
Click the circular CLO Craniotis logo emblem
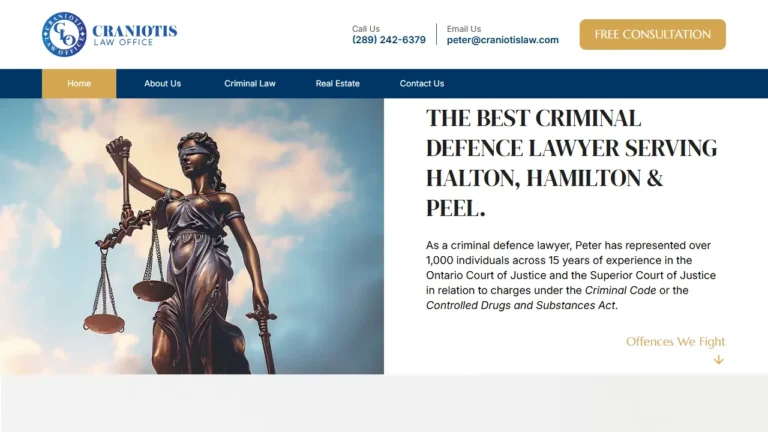click(x=64, y=34)
